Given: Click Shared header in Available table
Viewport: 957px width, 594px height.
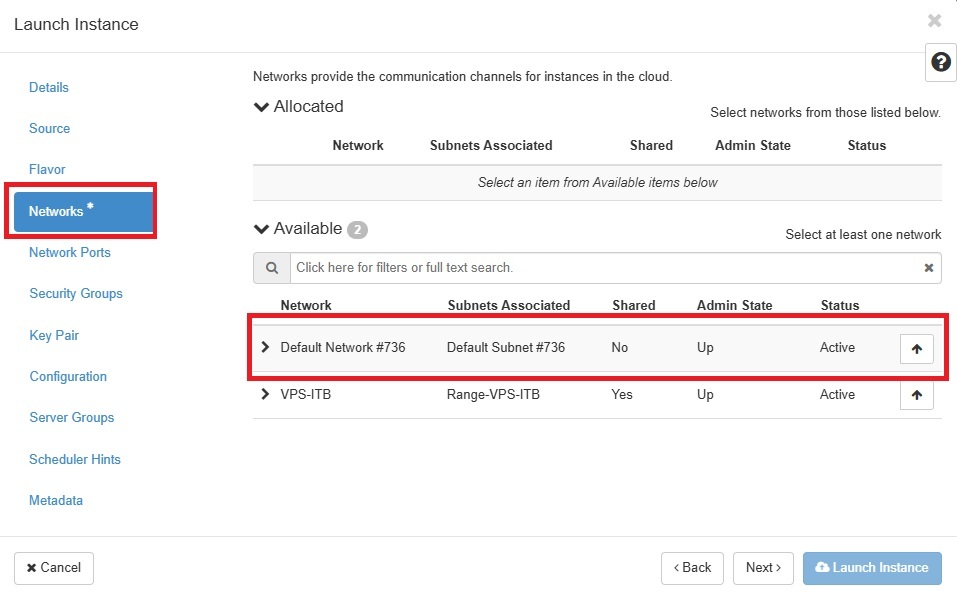Looking at the screenshot, I should pos(634,305).
